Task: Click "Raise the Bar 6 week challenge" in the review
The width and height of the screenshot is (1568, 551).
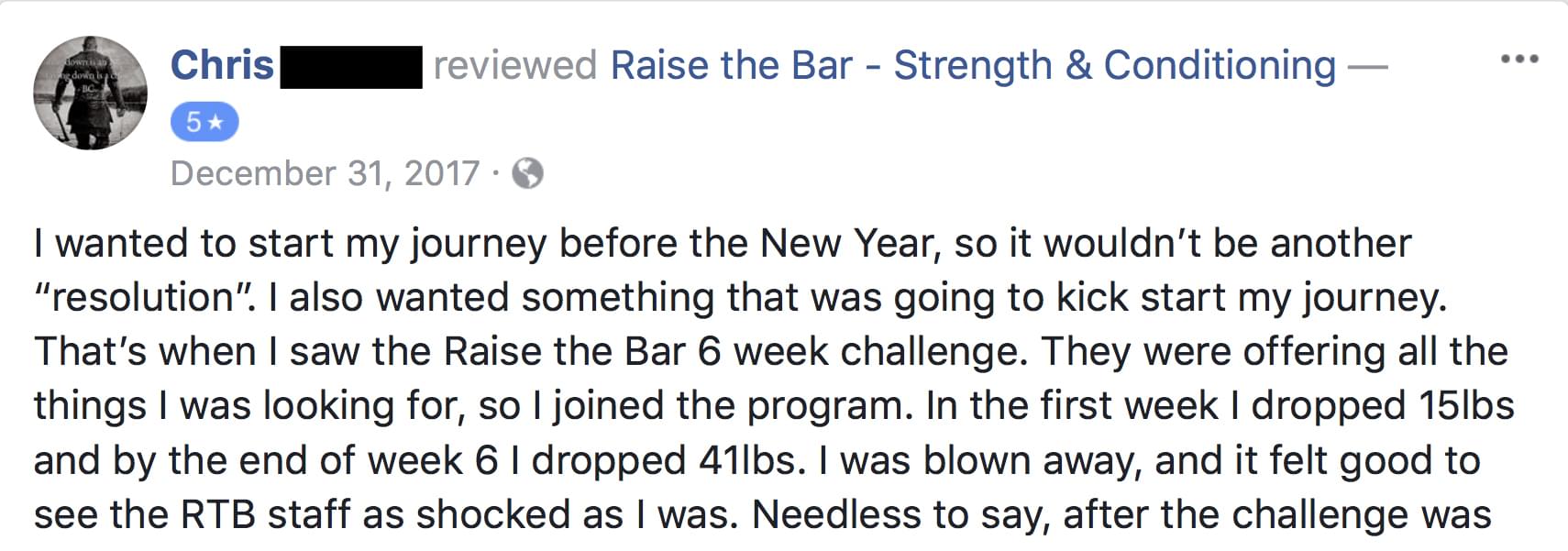Action: (735, 351)
